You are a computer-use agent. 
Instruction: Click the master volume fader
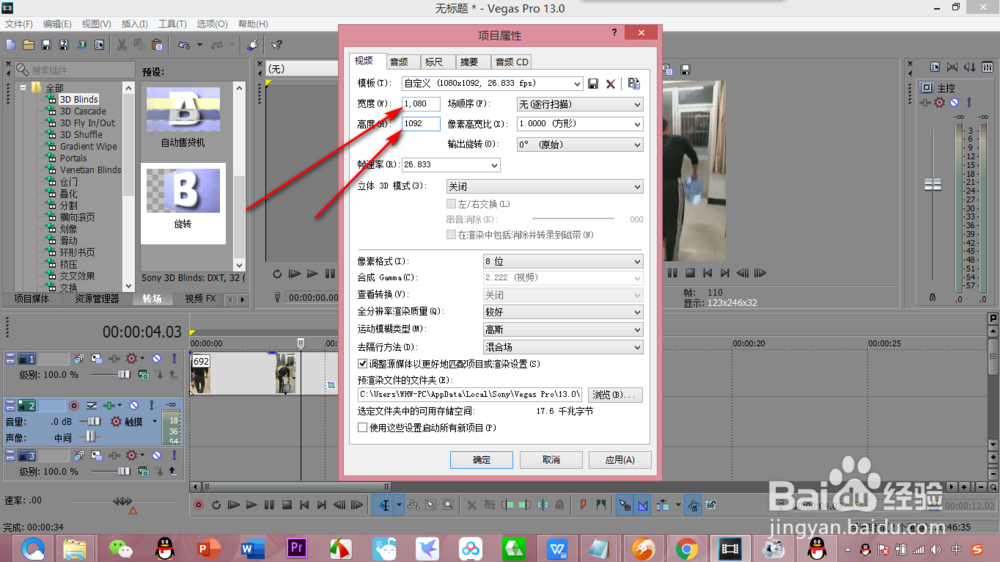(932, 185)
